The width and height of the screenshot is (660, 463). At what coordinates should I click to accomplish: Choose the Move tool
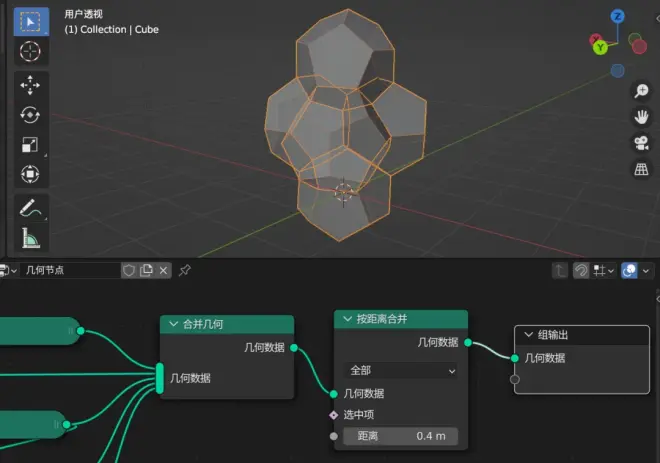coord(30,85)
